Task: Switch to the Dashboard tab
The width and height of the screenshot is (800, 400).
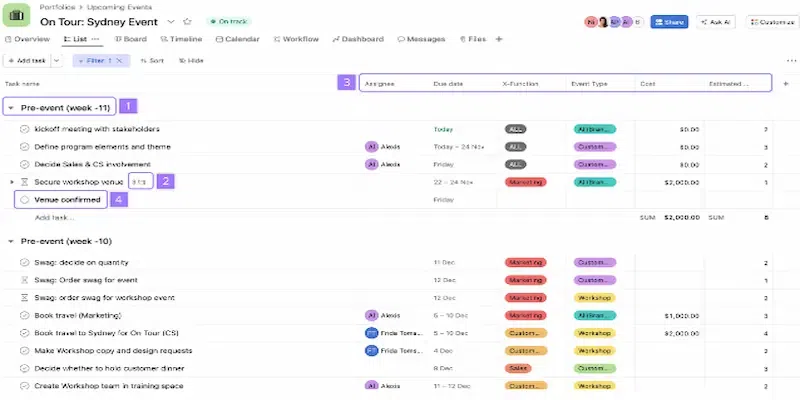Action: [x=358, y=39]
